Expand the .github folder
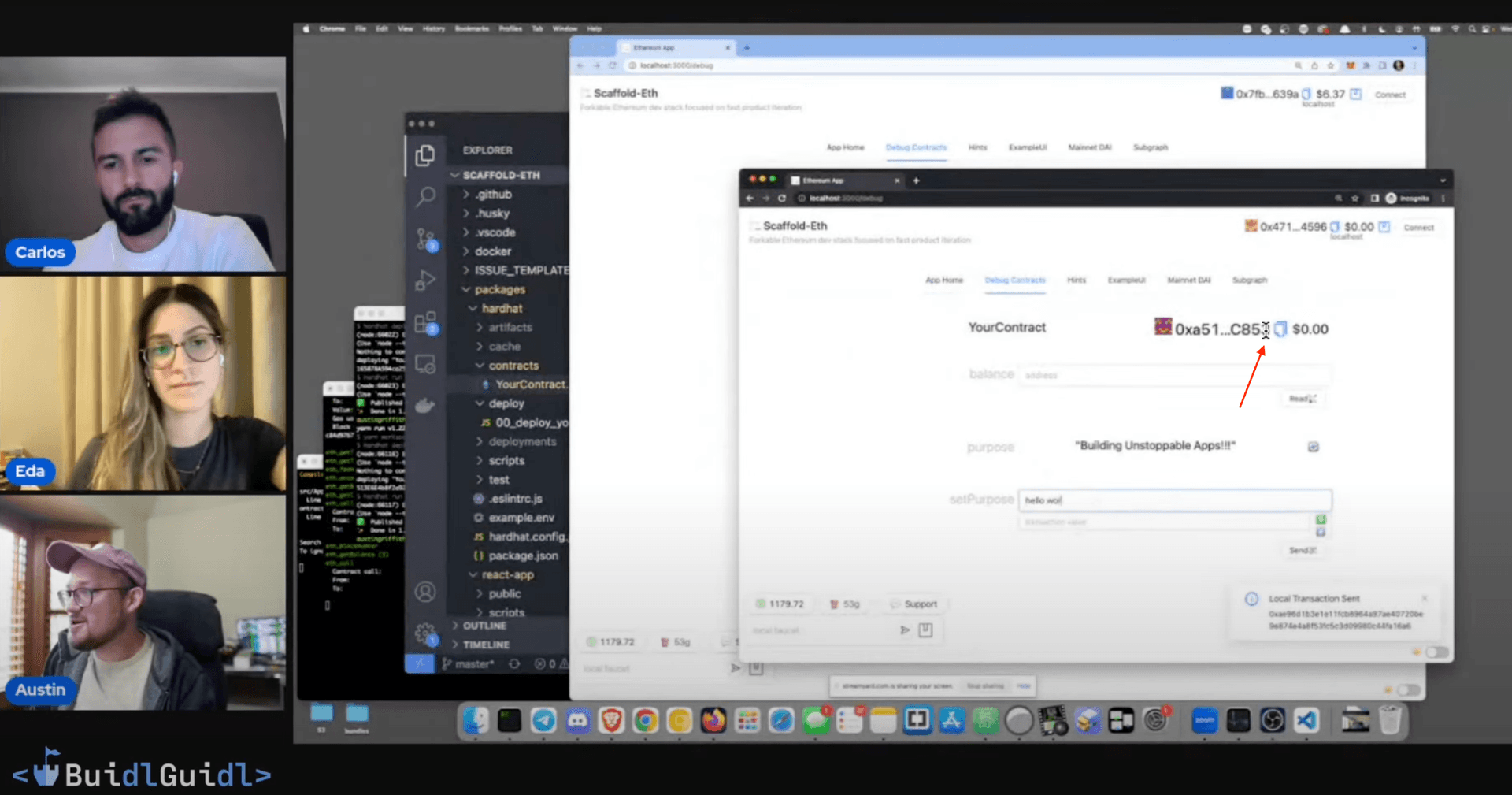Viewport: 1512px width, 795px height. [493, 194]
